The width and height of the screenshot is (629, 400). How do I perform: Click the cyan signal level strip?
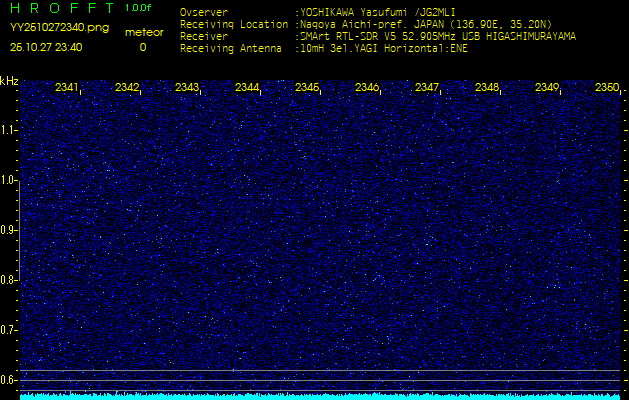tap(320, 396)
